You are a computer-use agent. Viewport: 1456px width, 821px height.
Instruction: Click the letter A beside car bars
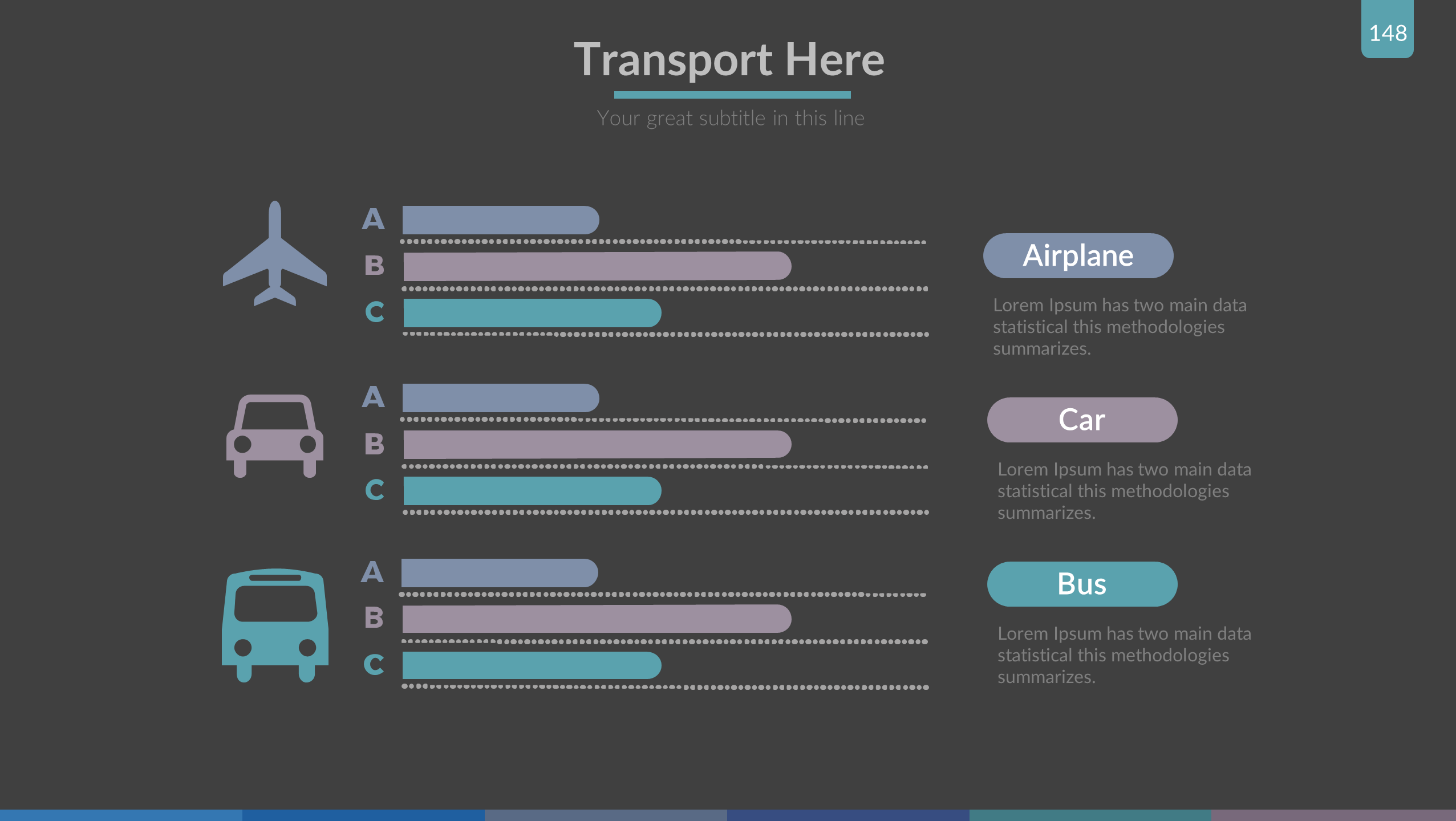click(374, 397)
